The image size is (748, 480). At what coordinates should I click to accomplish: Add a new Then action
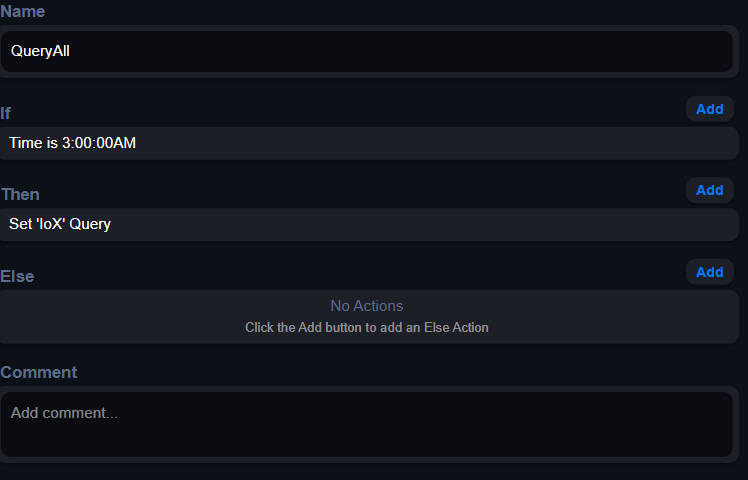click(x=709, y=190)
